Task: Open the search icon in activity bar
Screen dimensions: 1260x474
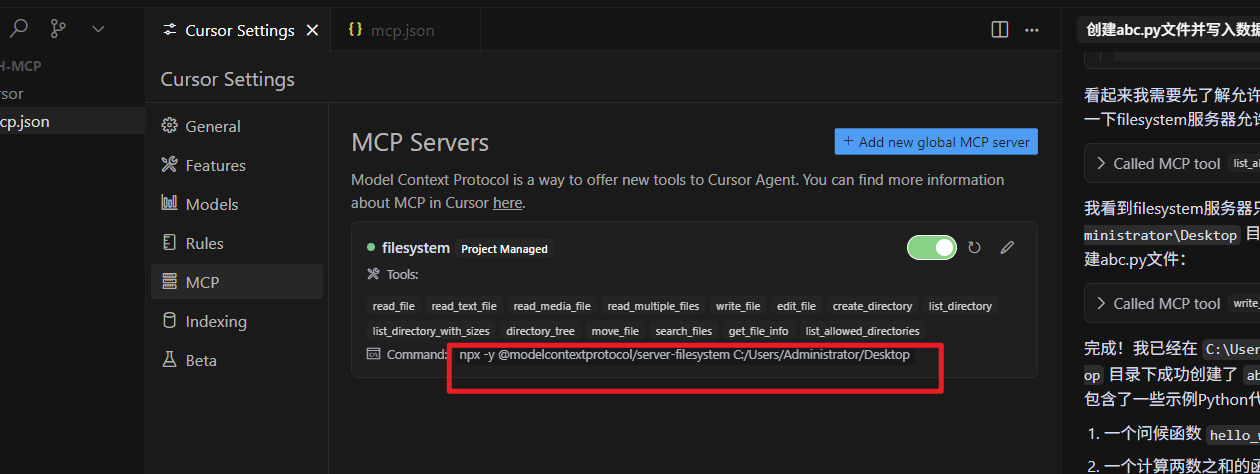Action: pyautogui.click(x=19, y=29)
